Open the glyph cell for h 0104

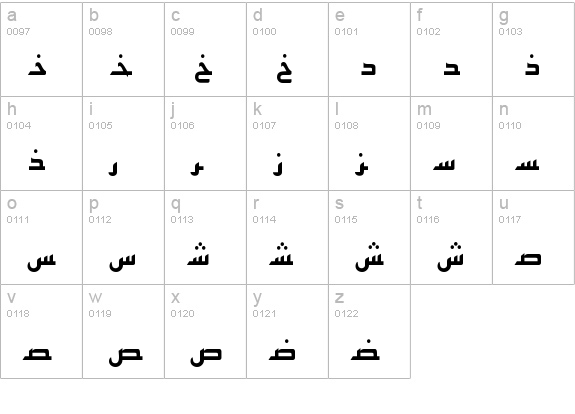[41, 143]
